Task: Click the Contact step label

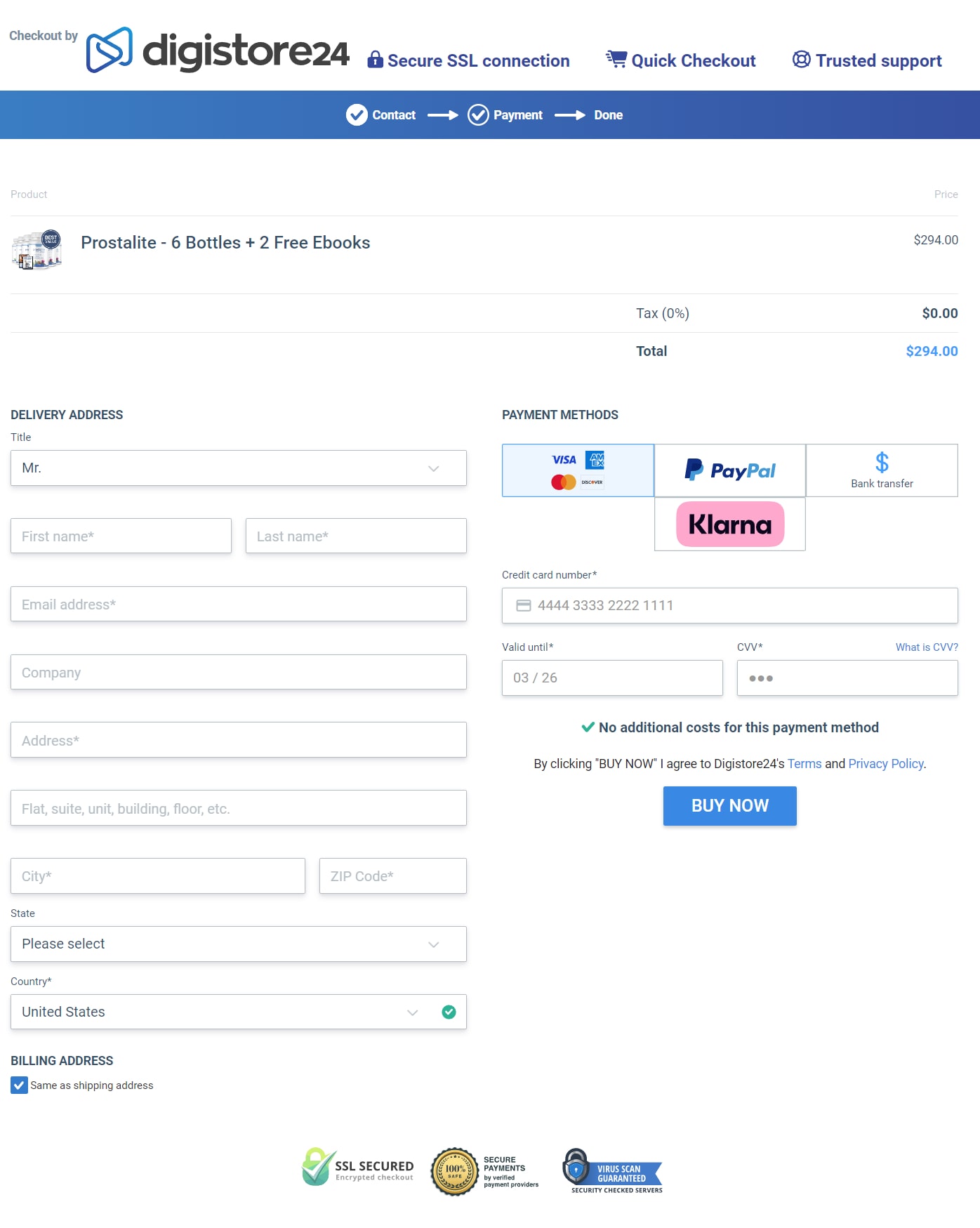Action: tap(394, 115)
